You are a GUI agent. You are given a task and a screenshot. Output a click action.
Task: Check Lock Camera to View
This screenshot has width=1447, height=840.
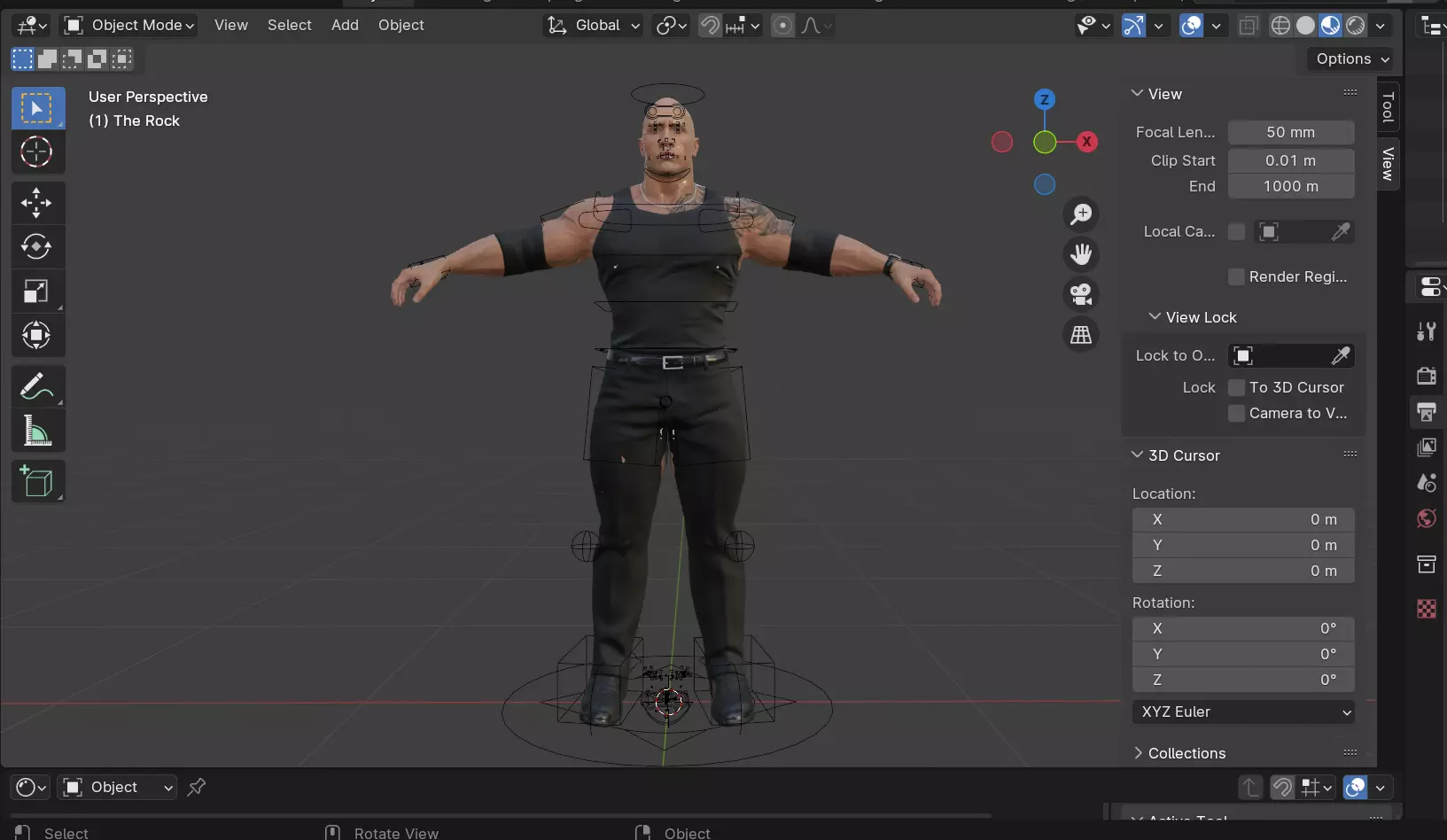pos(1236,413)
